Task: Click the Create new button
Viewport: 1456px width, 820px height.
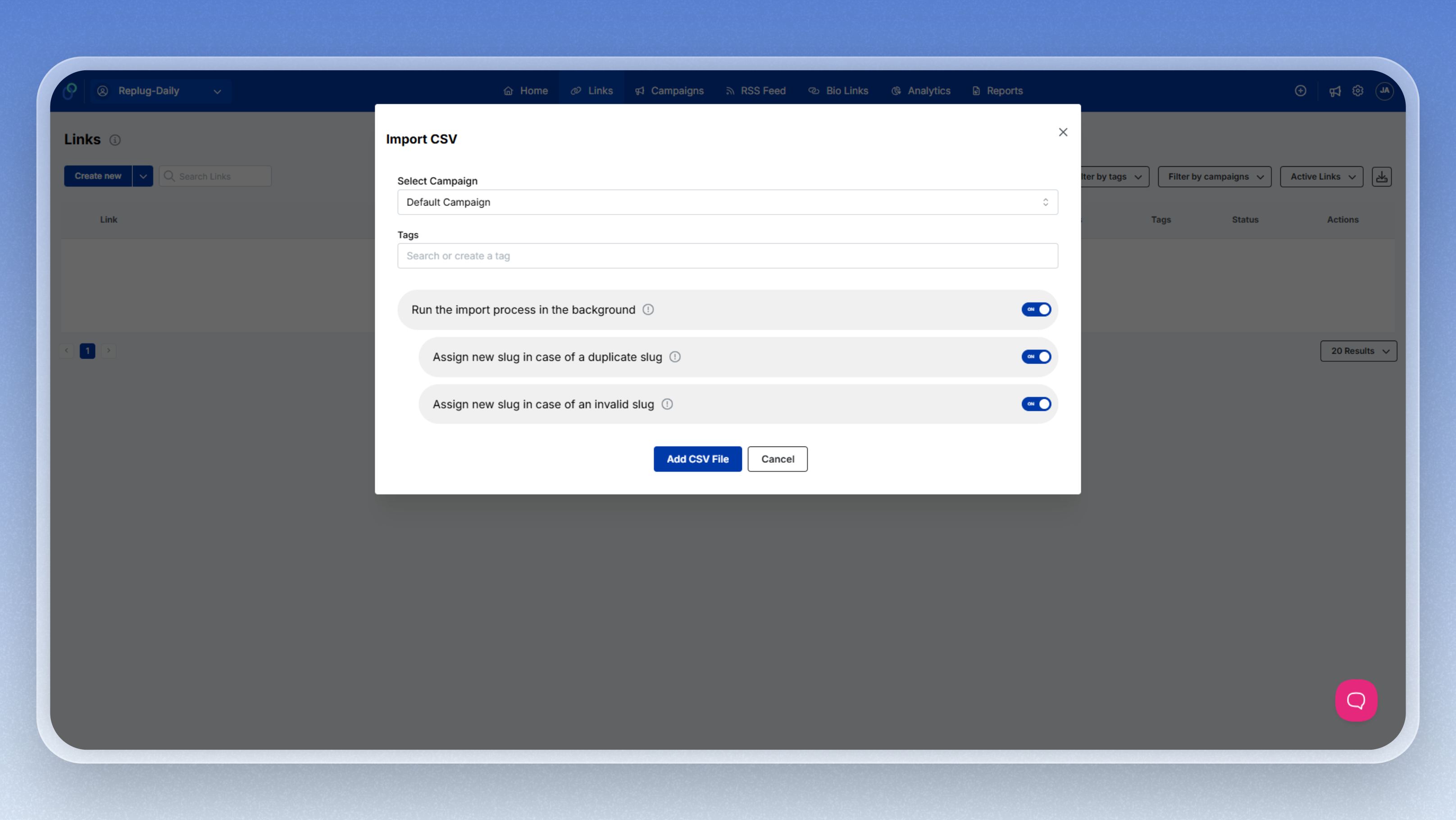Action: [x=98, y=176]
